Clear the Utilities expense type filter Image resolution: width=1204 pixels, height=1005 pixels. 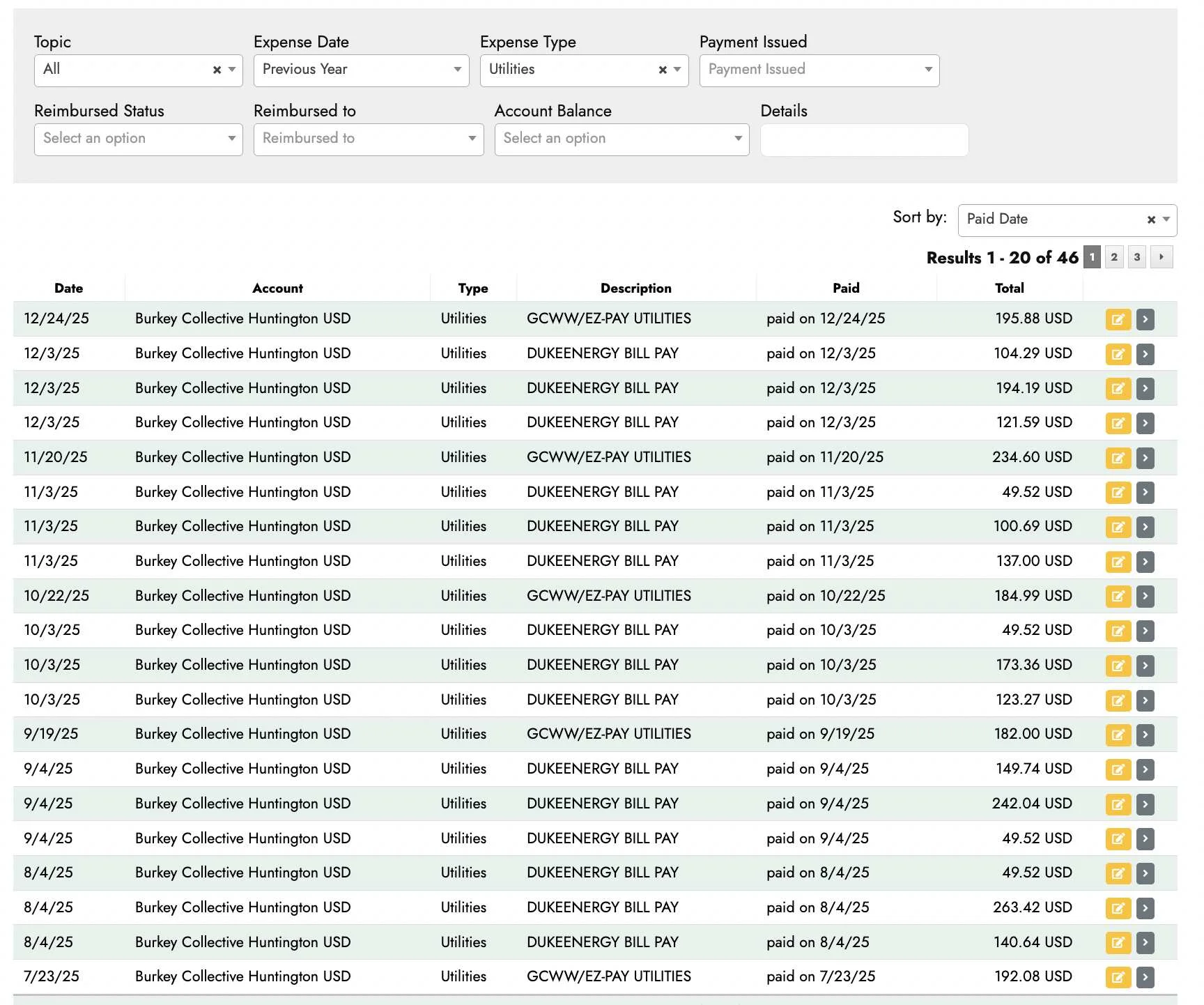click(663, 70)
